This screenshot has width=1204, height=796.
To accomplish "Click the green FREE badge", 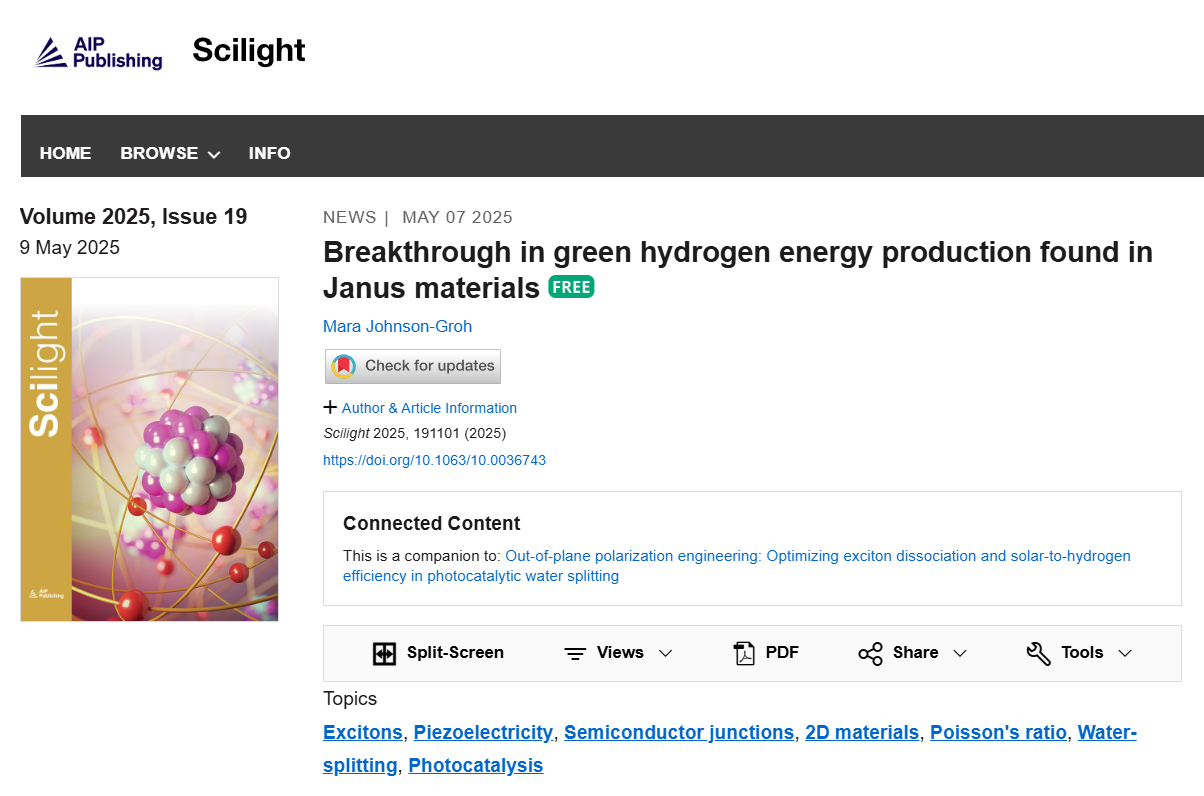I will 571,287.
